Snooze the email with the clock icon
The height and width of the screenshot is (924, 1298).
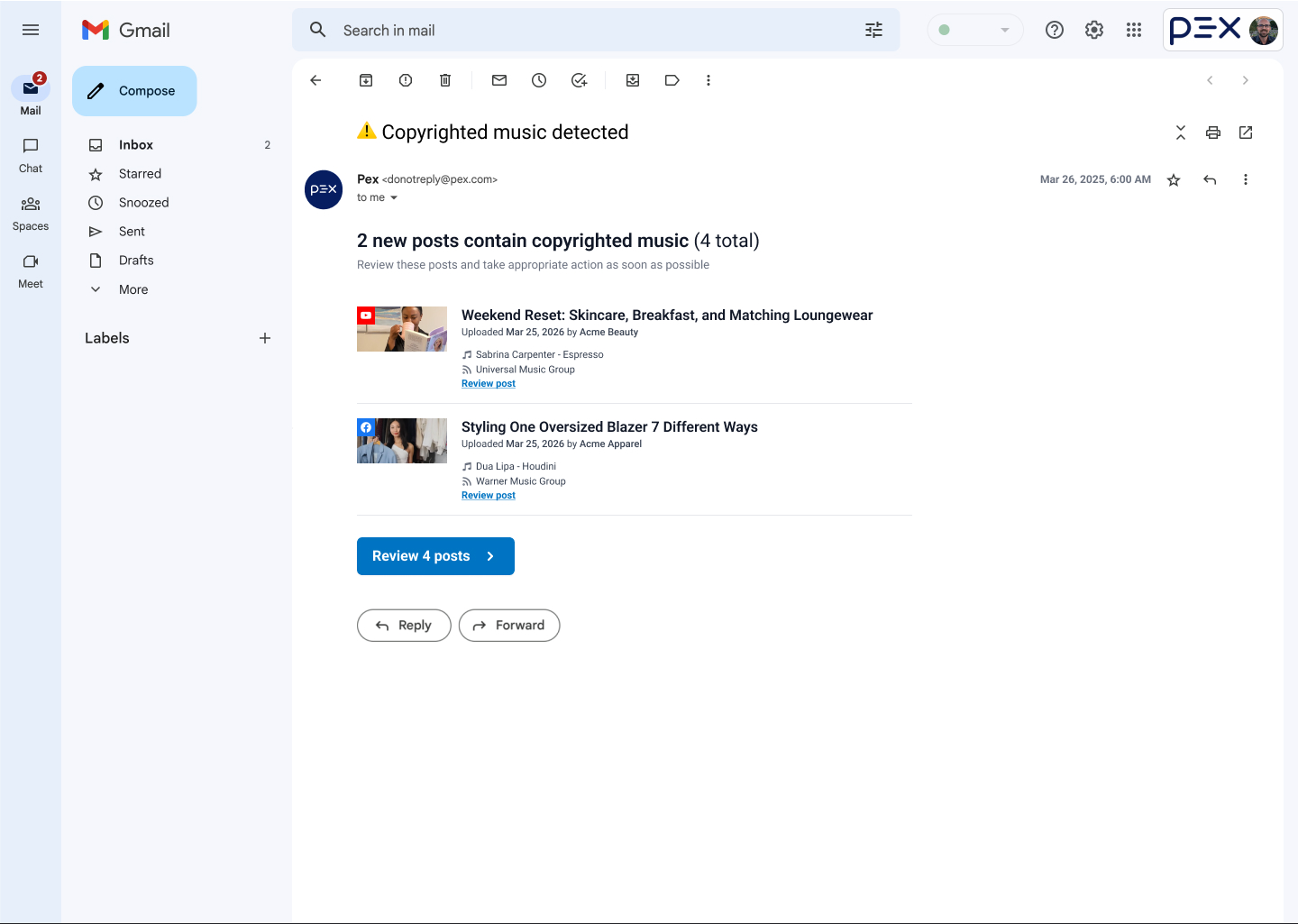click(x=539, y=80)
